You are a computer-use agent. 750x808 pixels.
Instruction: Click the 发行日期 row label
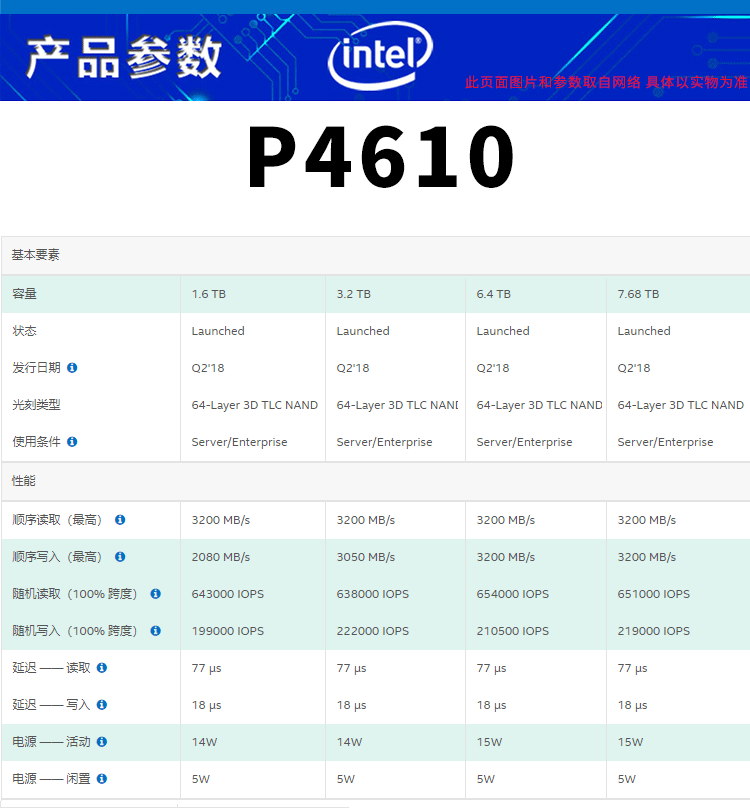tap(36, 368)
